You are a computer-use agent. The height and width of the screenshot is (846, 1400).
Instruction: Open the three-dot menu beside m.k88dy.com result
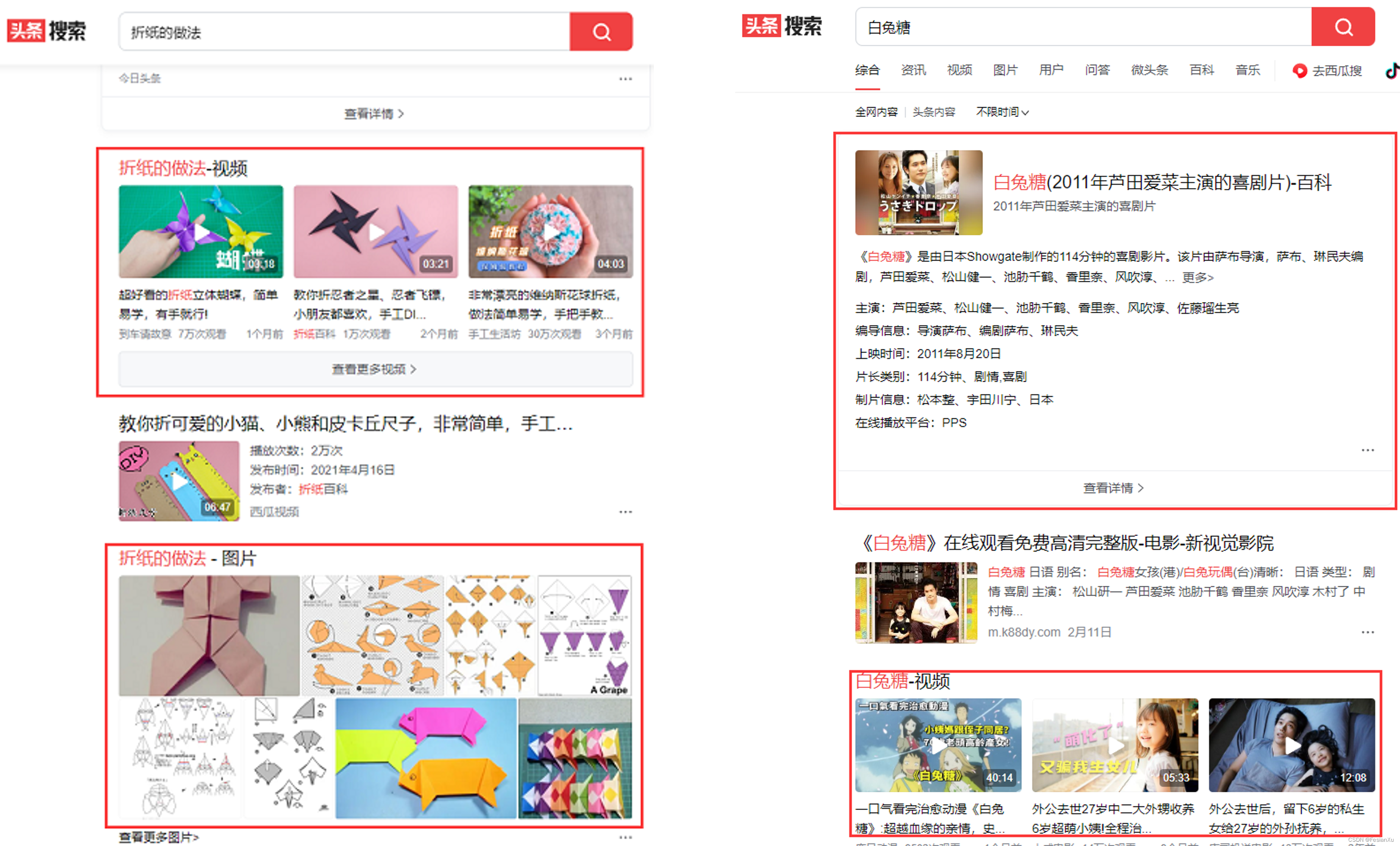tap(1367, 632)
